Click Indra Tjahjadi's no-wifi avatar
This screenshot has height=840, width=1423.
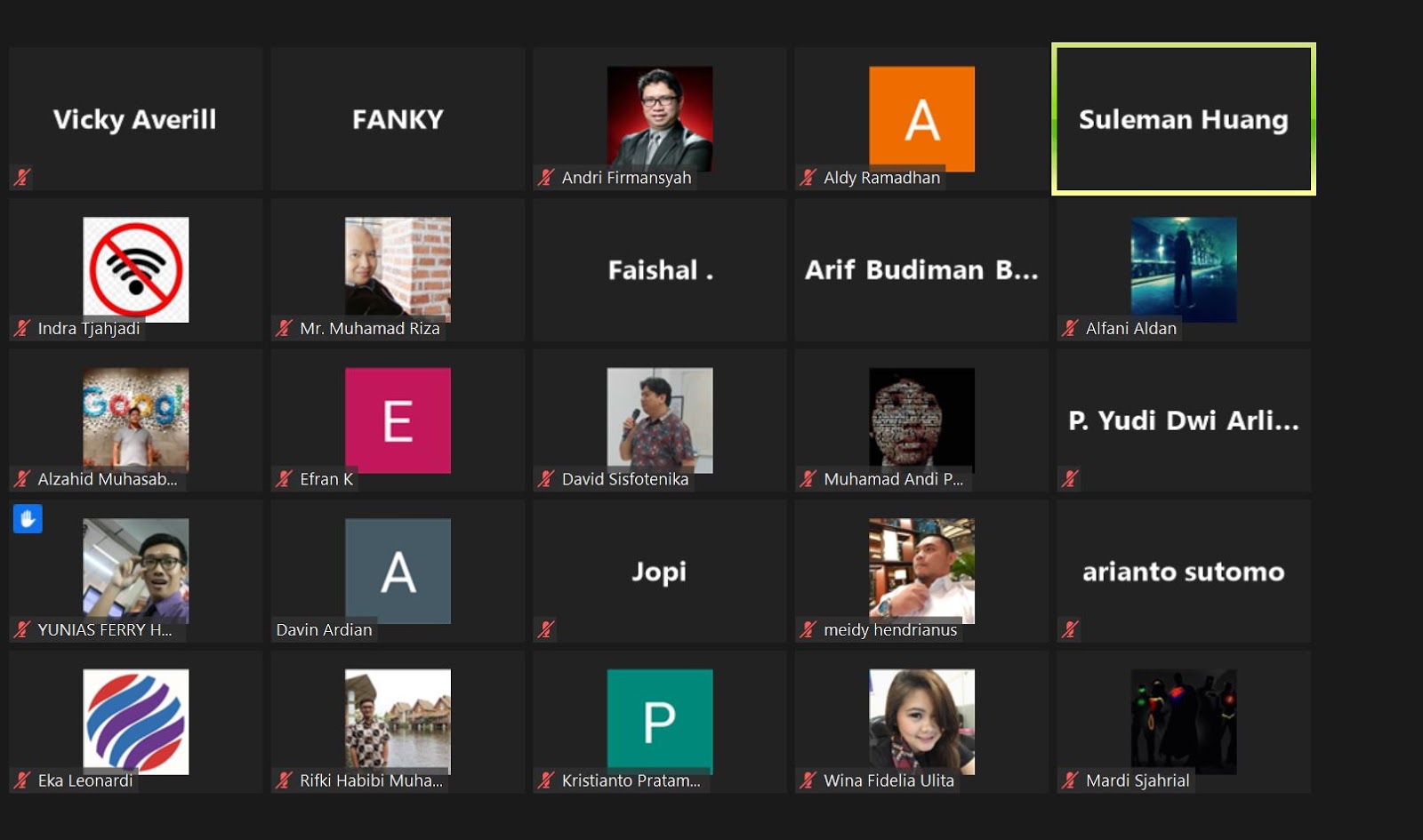coord(136,269)
